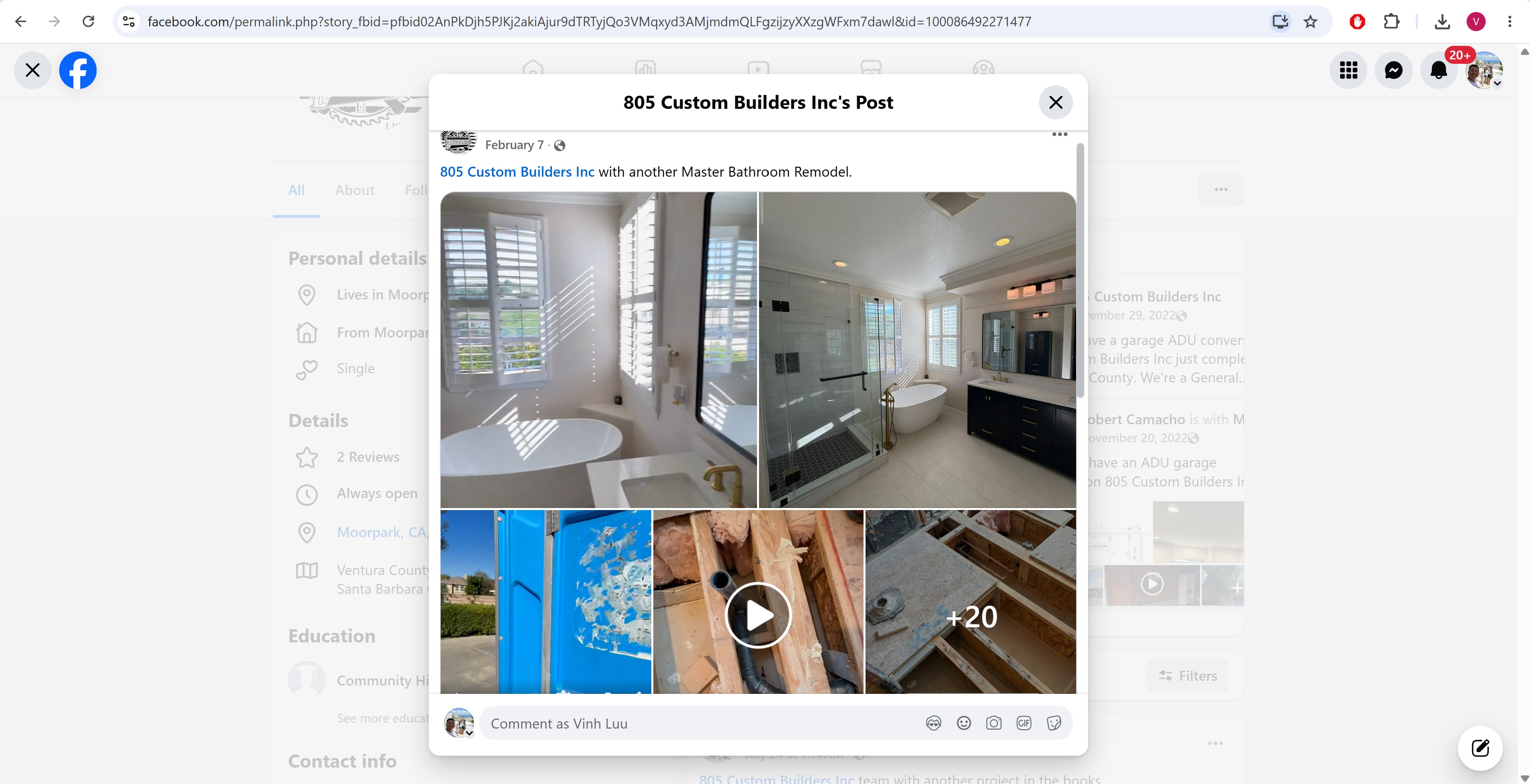Open Chrome extensions puzzle icon
This screenshot has height=784, width=1530.
coord(1391,22)
